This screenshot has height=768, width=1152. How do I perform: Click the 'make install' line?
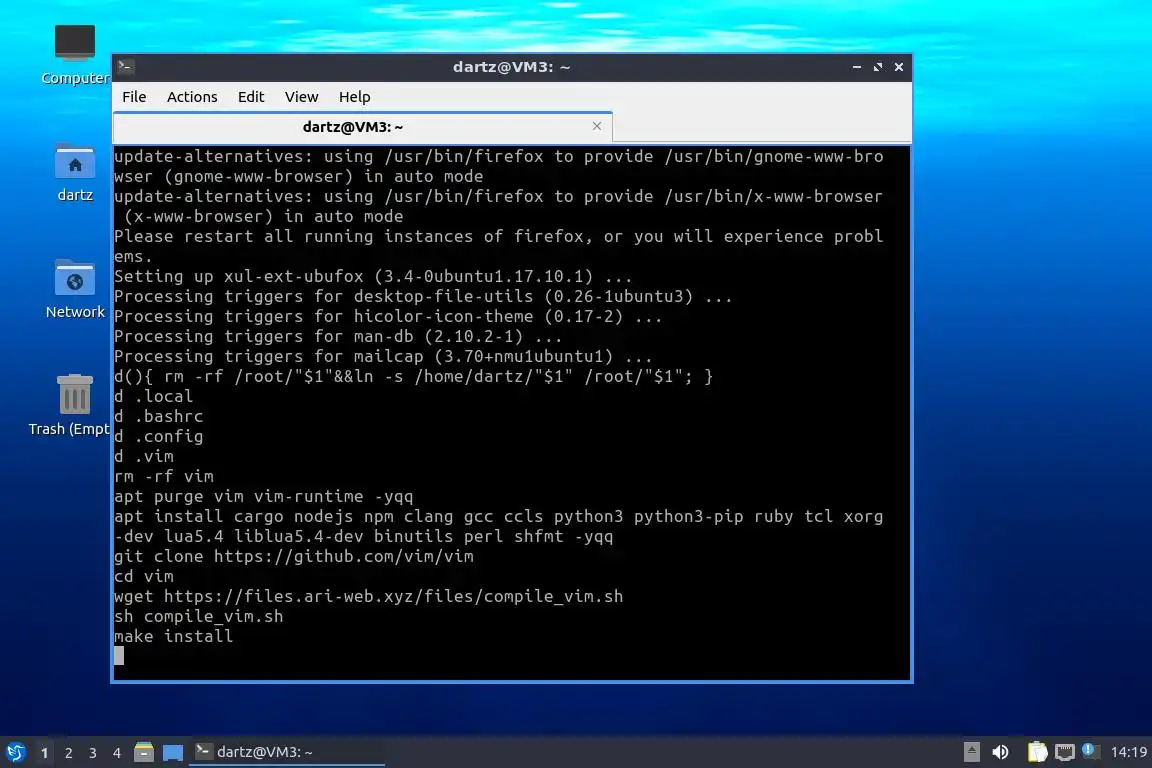point(173,636)
